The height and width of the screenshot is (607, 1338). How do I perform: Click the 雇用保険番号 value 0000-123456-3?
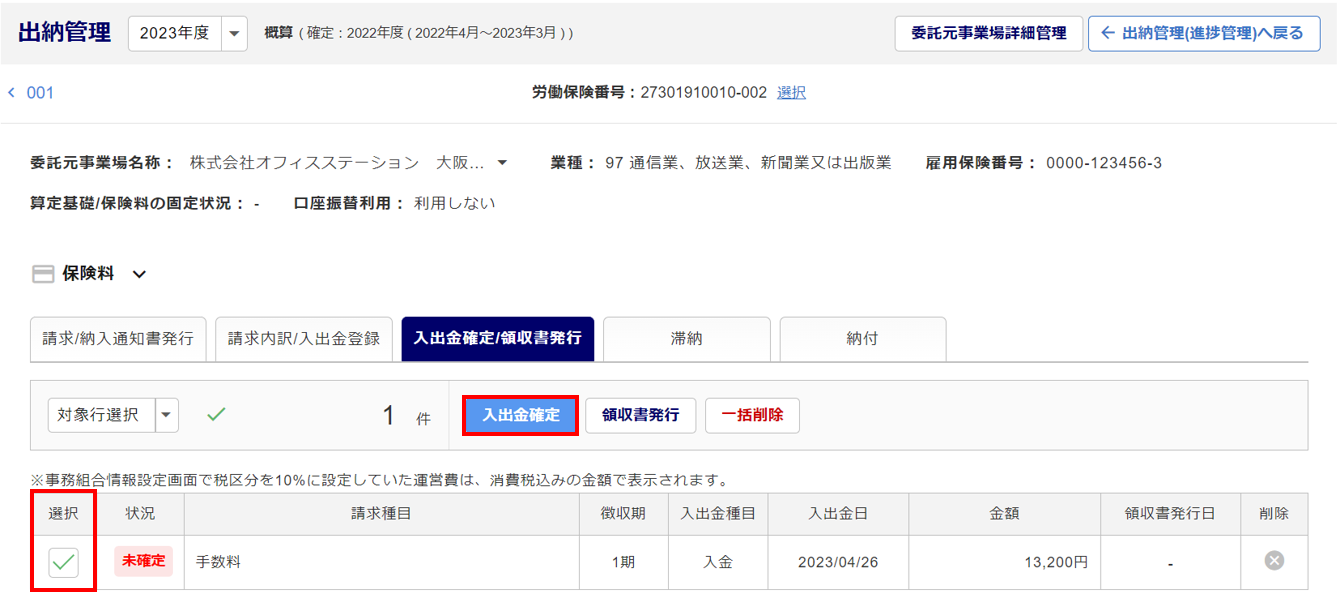point(1104,163)
